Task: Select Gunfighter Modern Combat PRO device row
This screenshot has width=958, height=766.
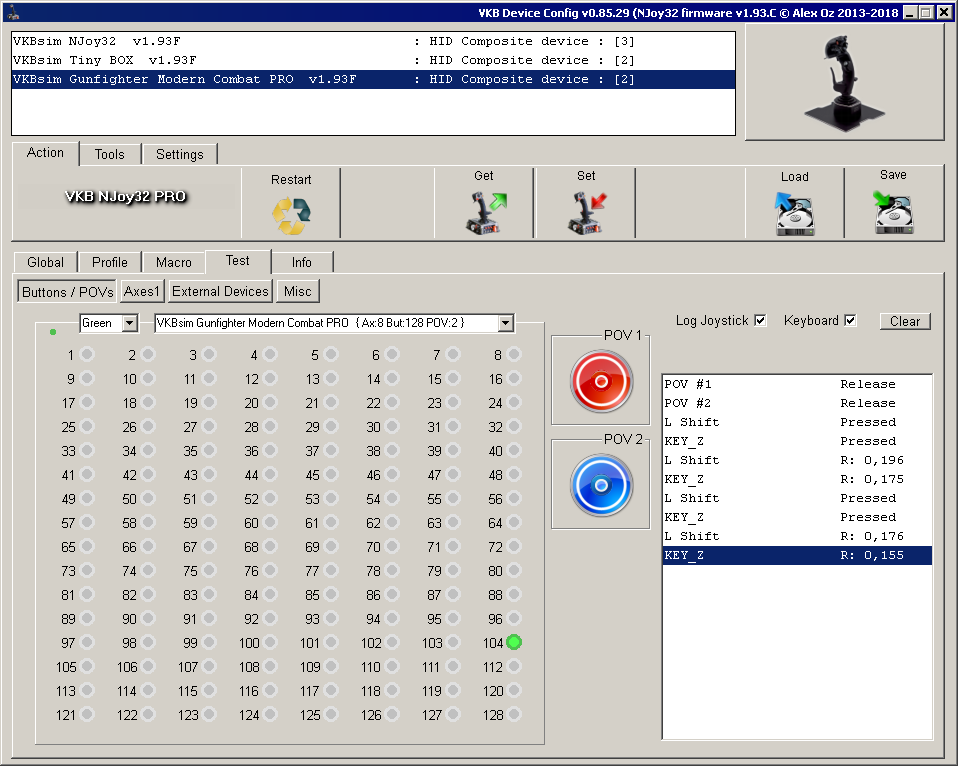Action: point(373,79)
